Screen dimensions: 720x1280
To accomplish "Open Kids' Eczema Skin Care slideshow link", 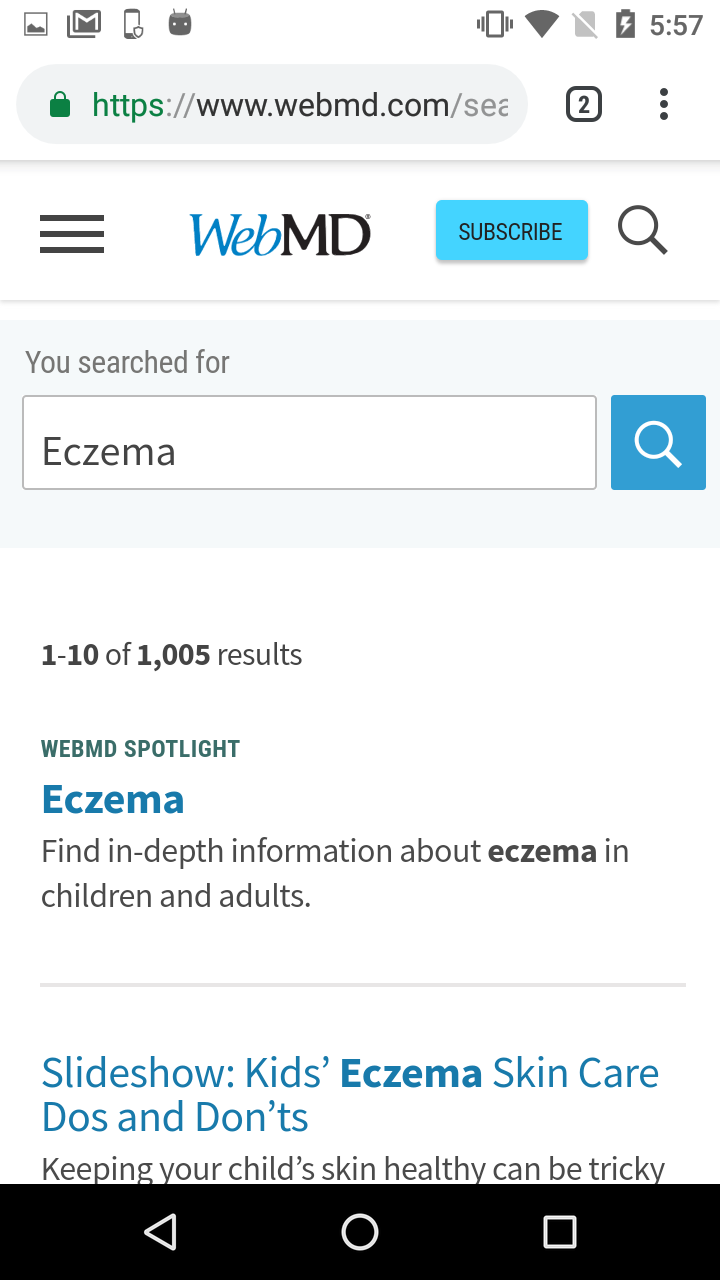I will click(x=350, y=1094).
